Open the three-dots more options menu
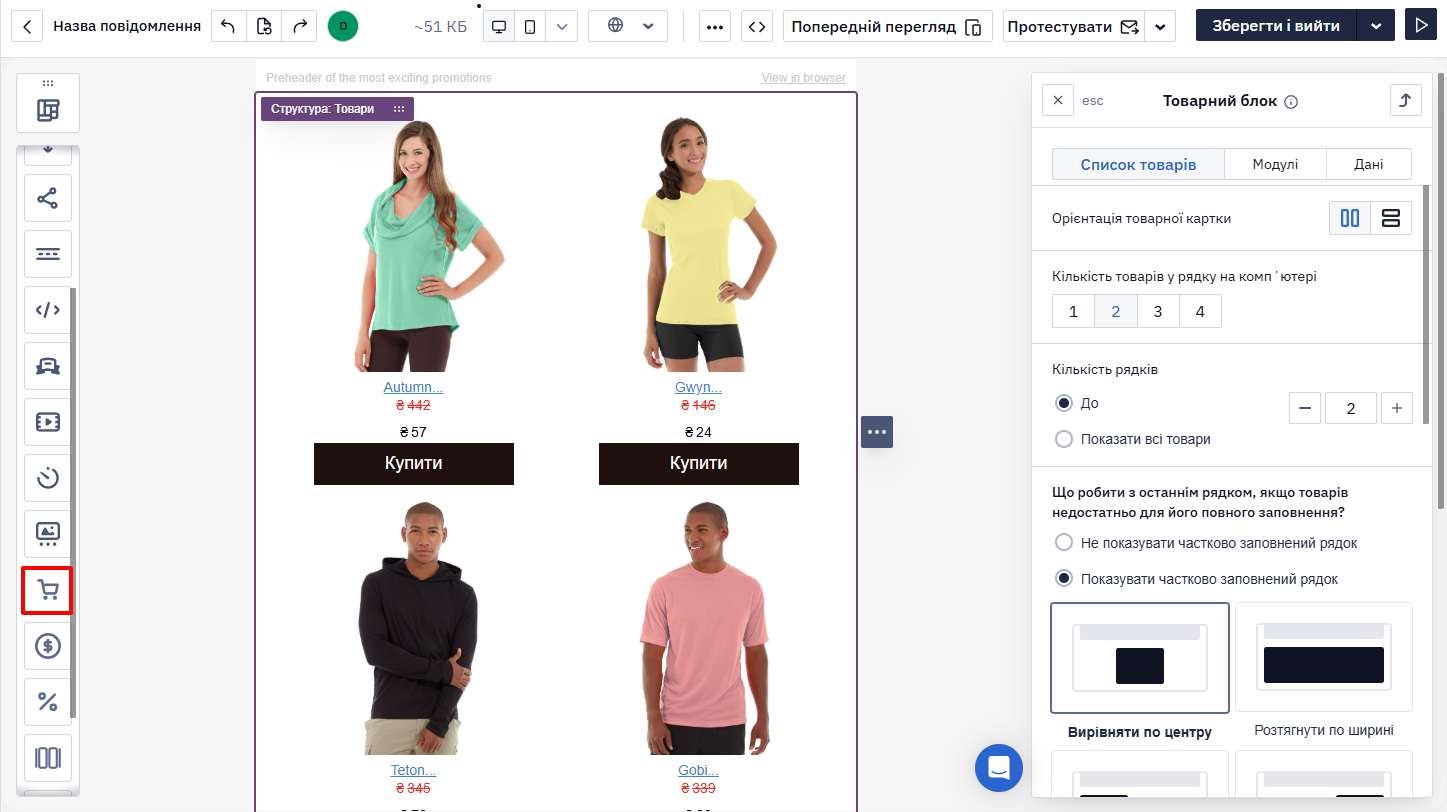Viewport: 1447px width, 812px height. [x=714, y=26]
